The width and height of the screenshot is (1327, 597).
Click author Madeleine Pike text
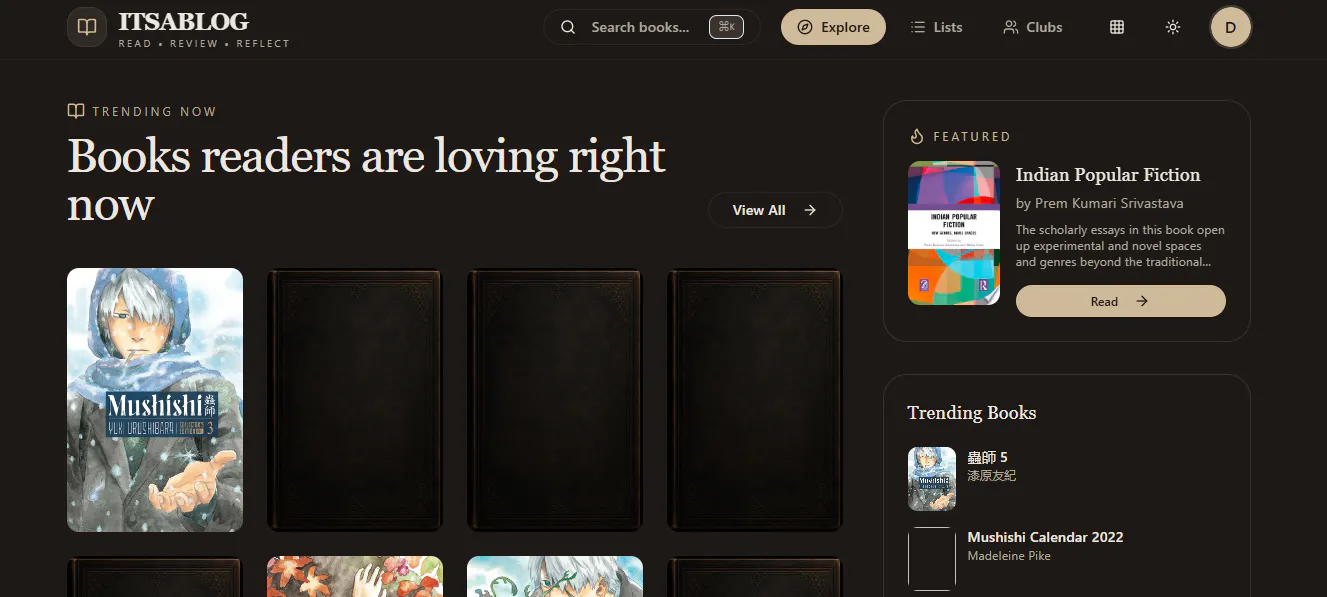coord(1009,556)
